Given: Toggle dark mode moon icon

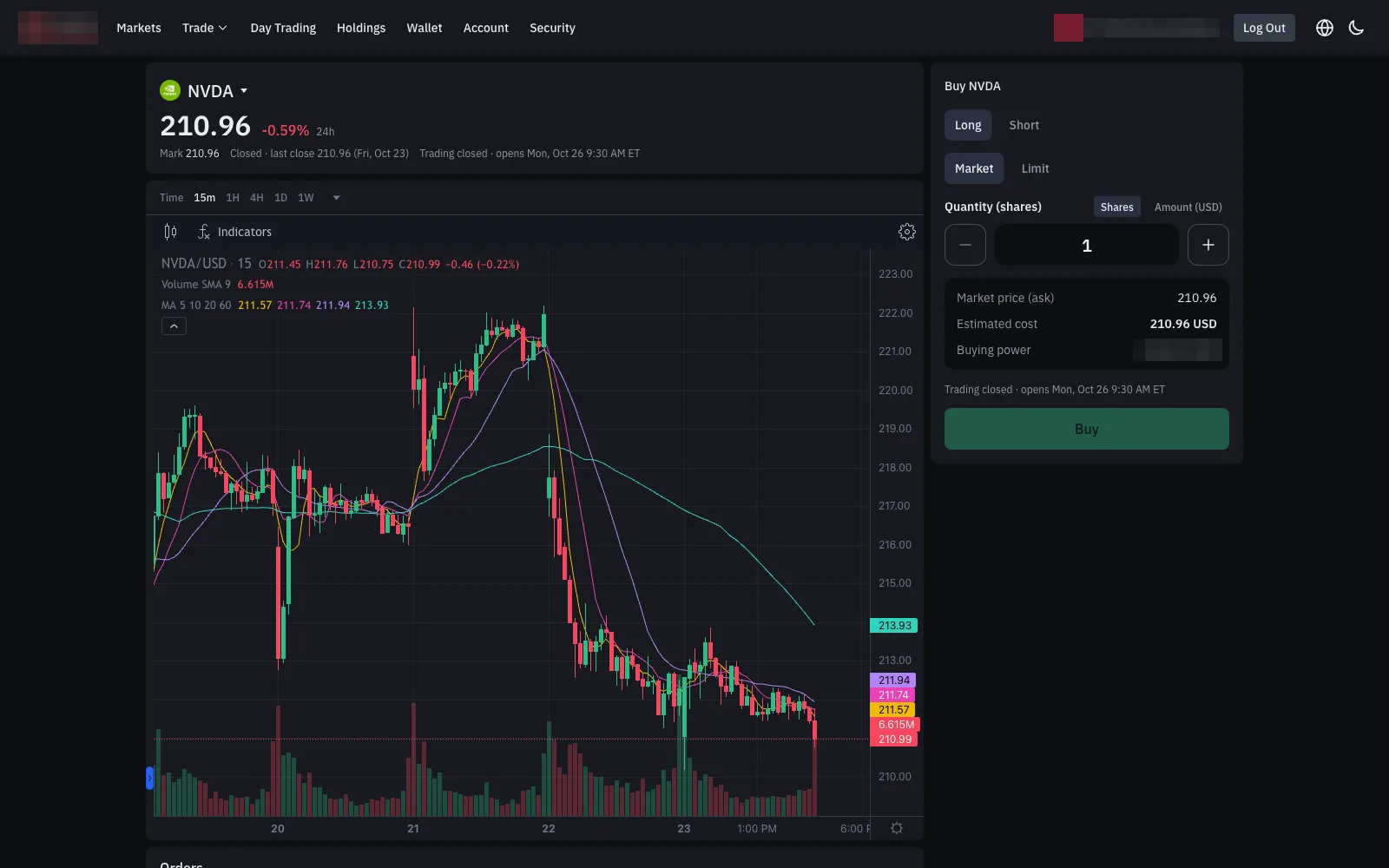Looking at the screenshot, I should coord(1356,28).
